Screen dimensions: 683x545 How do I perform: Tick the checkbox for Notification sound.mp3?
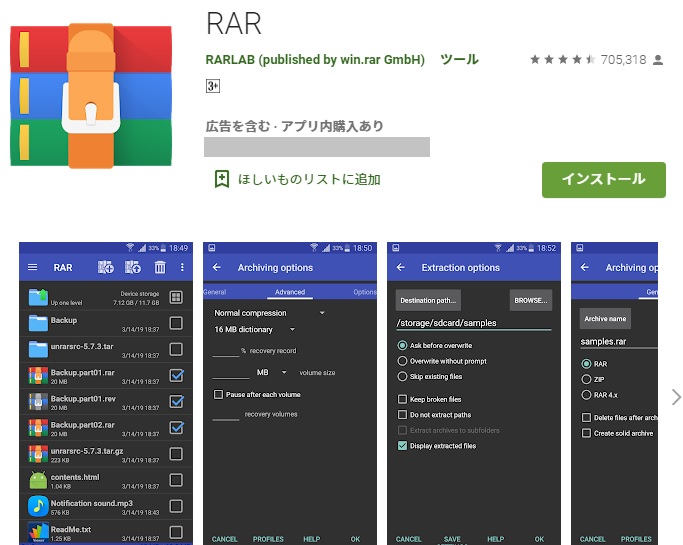[x=176, y=506]
